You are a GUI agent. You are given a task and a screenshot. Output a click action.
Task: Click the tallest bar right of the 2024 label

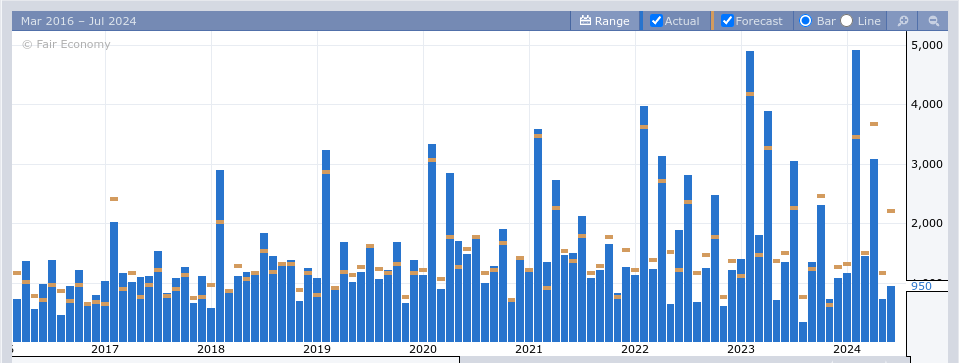[x=856, y=196]
